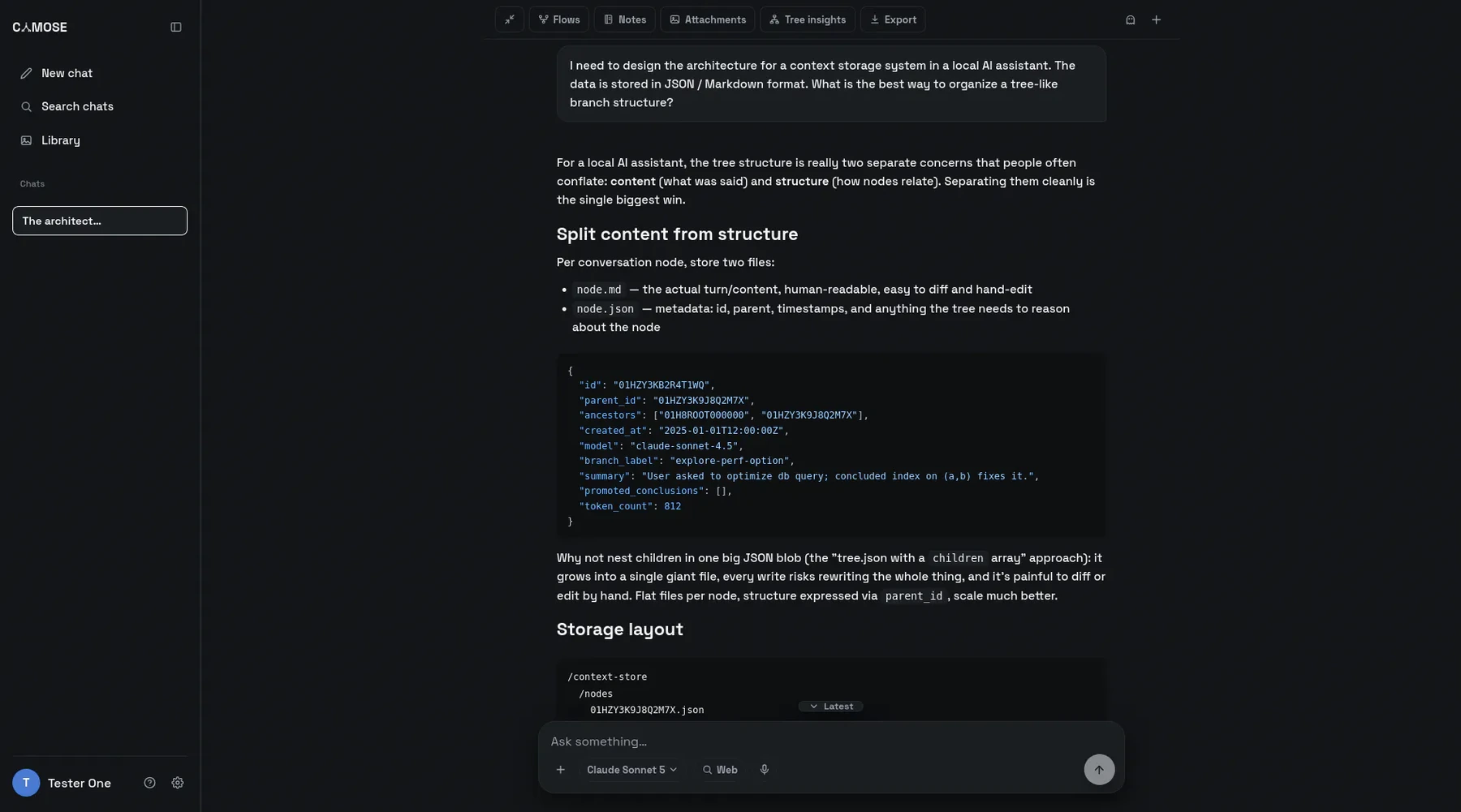This screenshot has width=1461, height=812.
Task: Select The architect... chat entry
Action: 100,221
